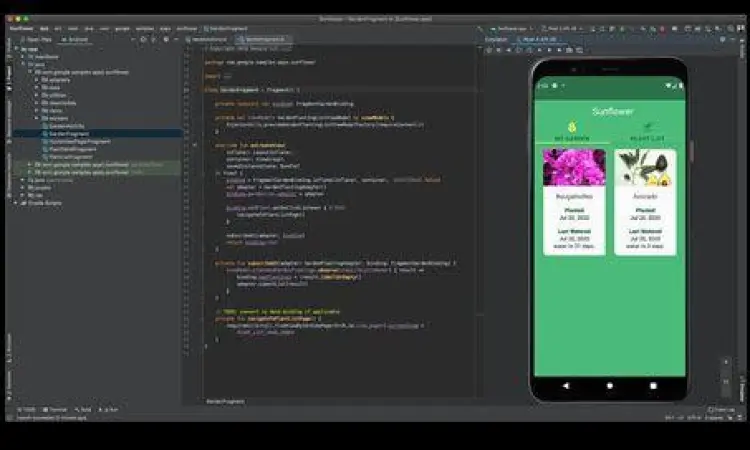Open the Pixel 4 API 30 device dropdown

562,29
